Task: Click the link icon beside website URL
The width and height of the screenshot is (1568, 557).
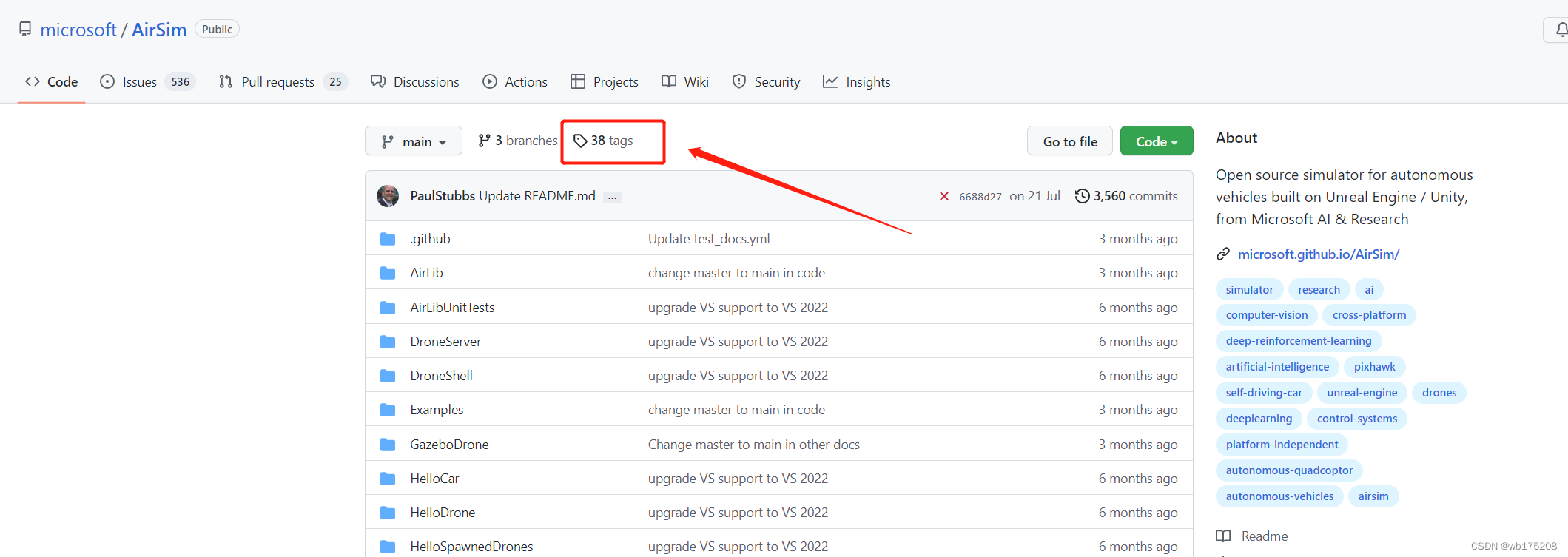Action: (x=1223, y=254)
